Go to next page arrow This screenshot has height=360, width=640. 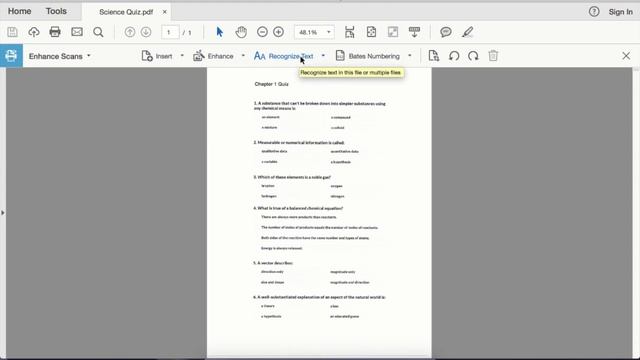[146, 32]
